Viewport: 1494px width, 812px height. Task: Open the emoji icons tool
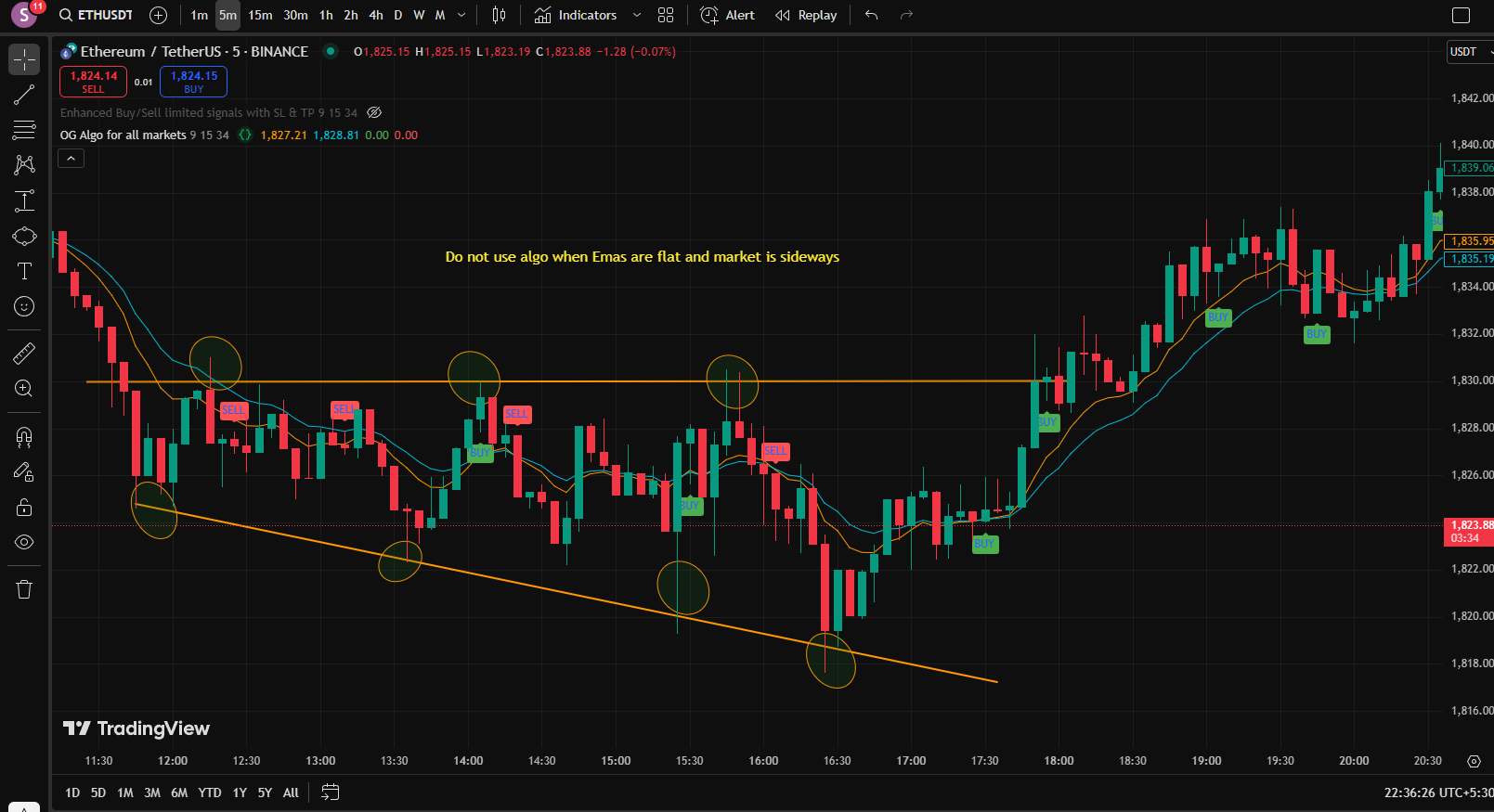point(24,306)
